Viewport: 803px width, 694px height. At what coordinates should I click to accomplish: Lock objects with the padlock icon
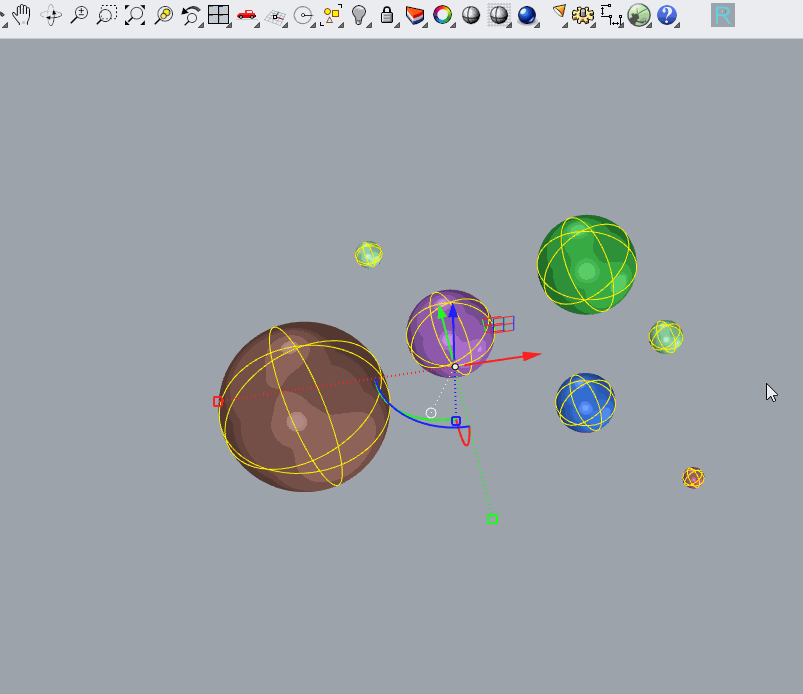pyautogui.click(x=387, y=15)
